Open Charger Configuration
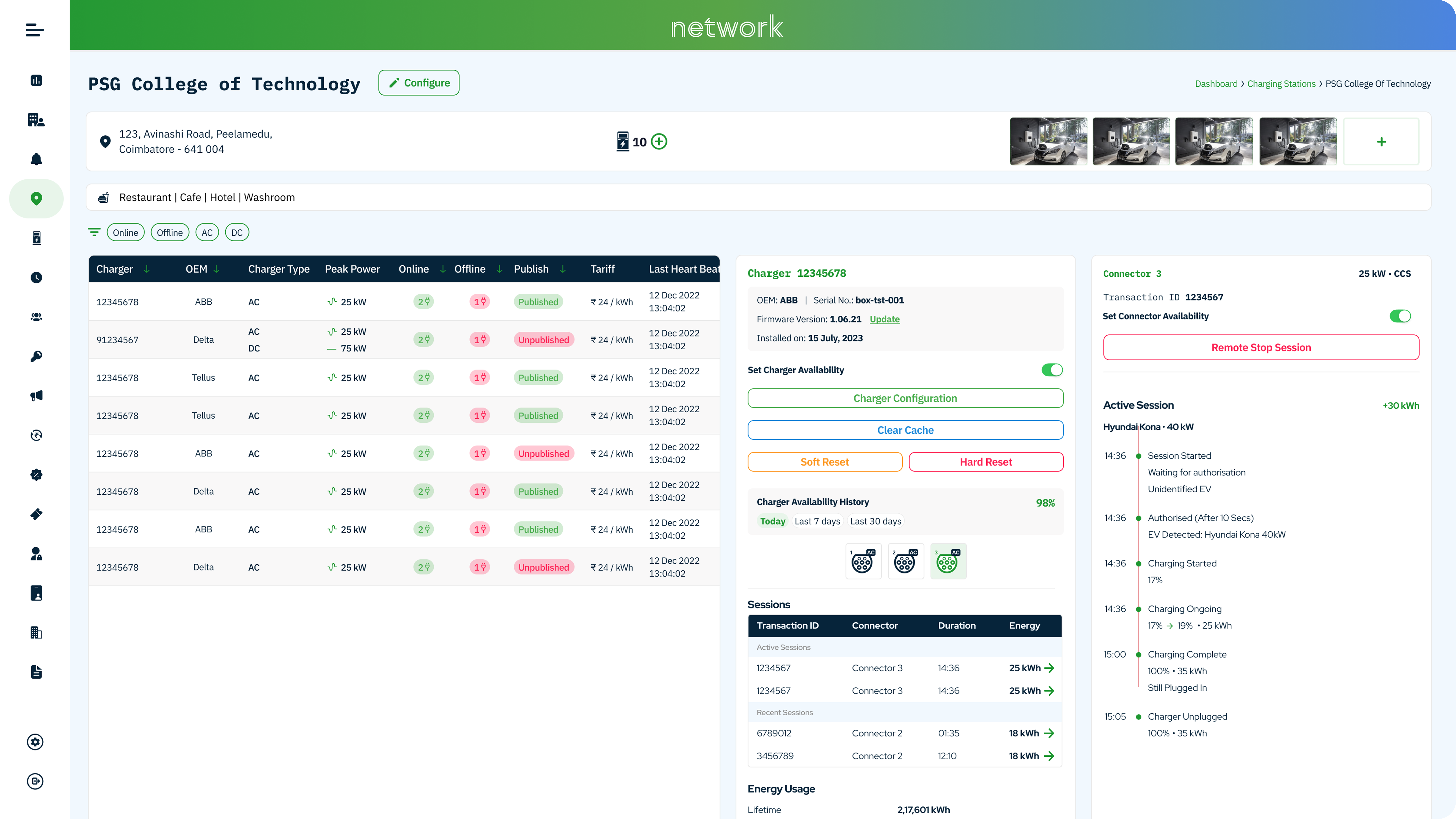 pos(905,398)
